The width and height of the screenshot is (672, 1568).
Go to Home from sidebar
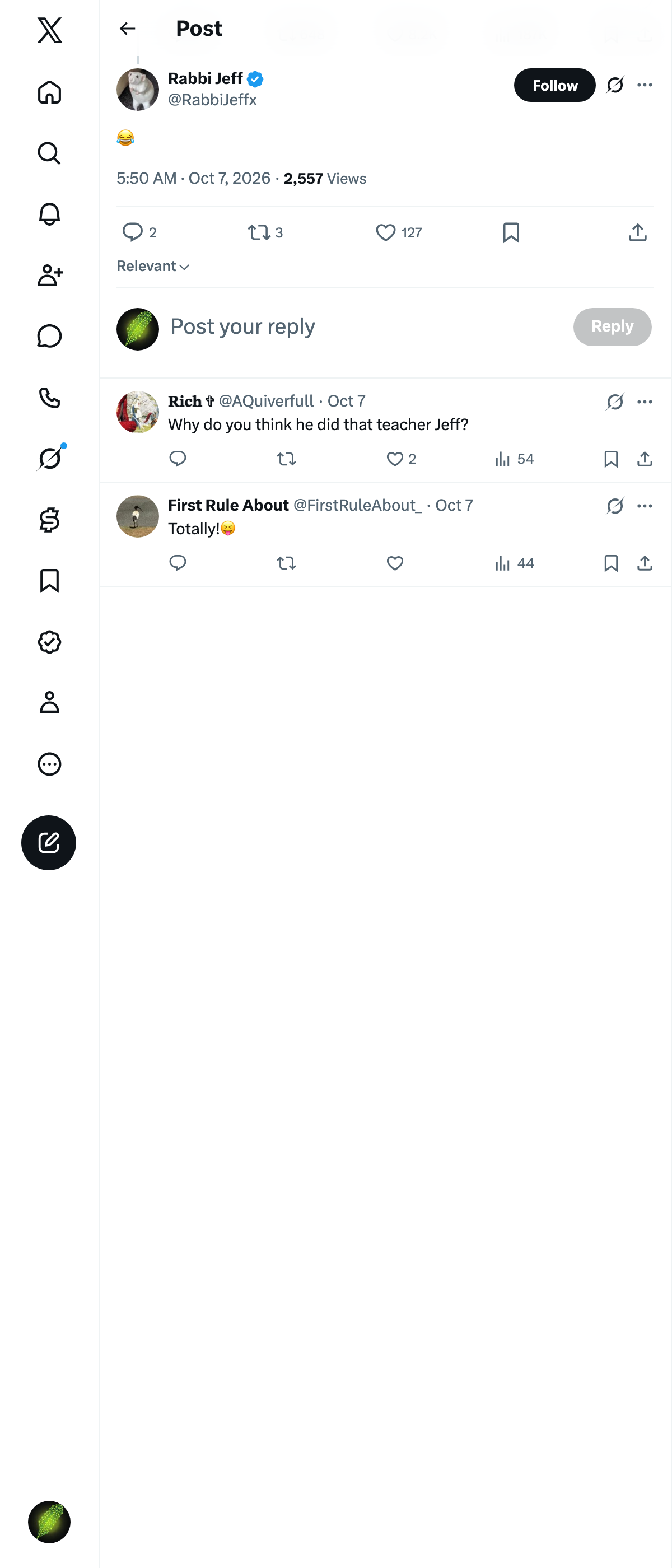coord(49,92)
